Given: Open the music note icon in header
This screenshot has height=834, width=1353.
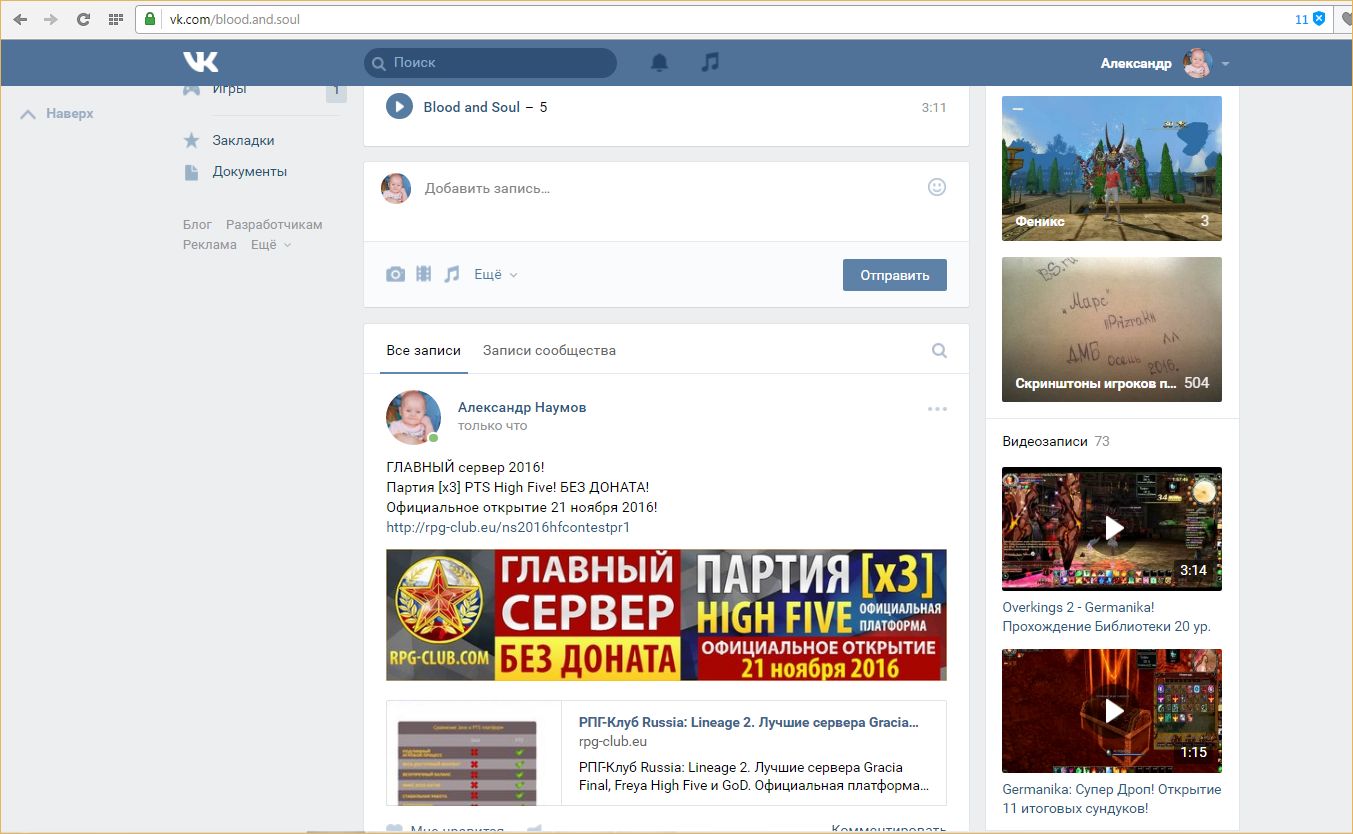Looking at the screenshot, I should tap(710, 62).
